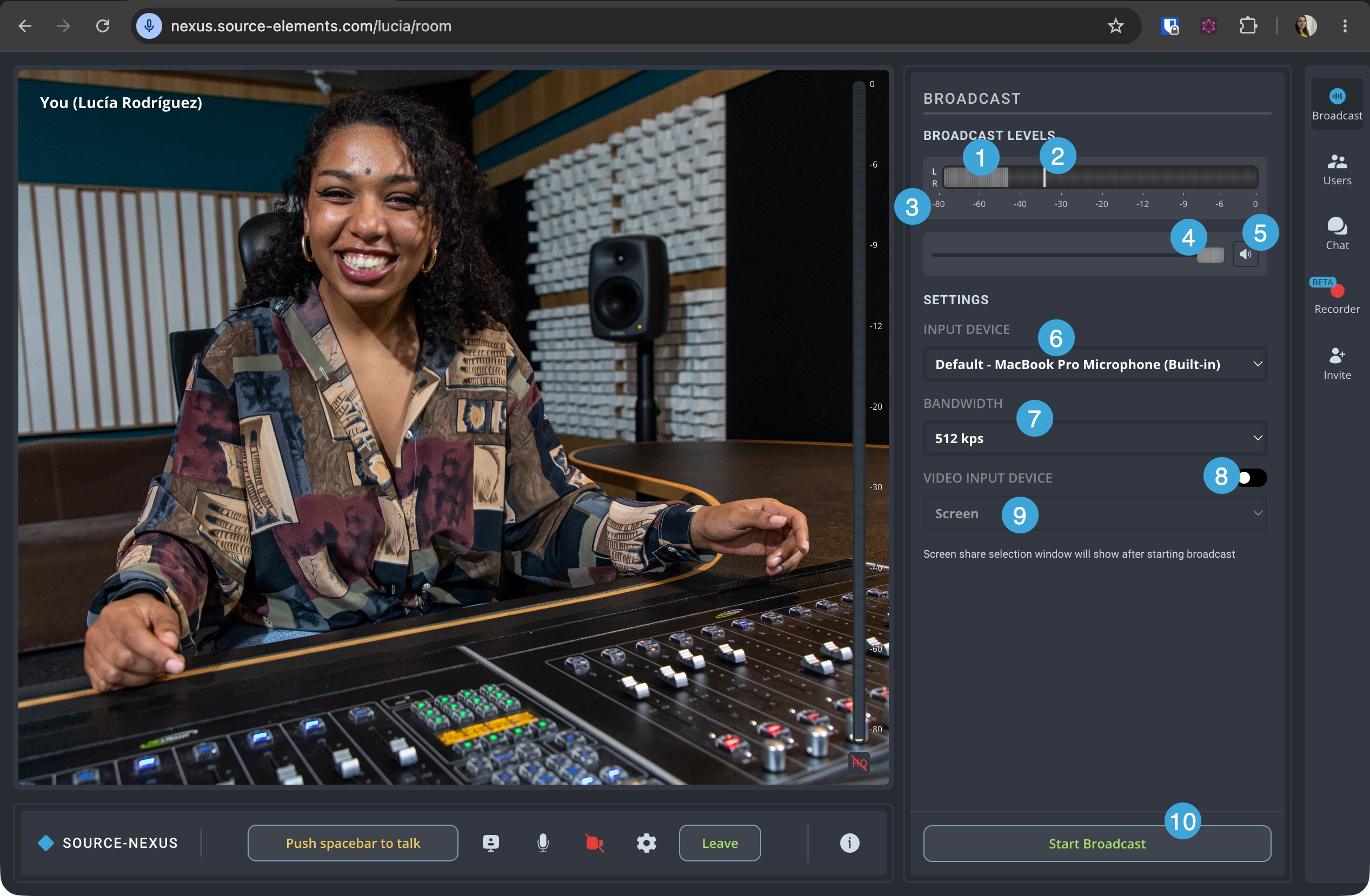Open settings with the gear icon
This screenshot has height=896, width=1370.
(646, 843)
